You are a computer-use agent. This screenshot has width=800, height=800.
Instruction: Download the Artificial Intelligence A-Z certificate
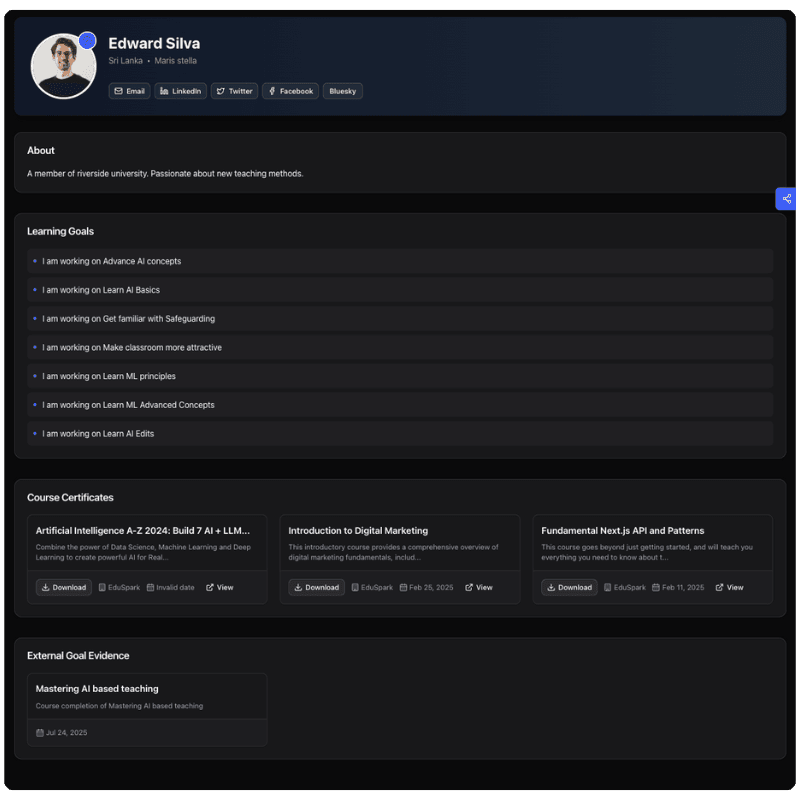[64, 587]
